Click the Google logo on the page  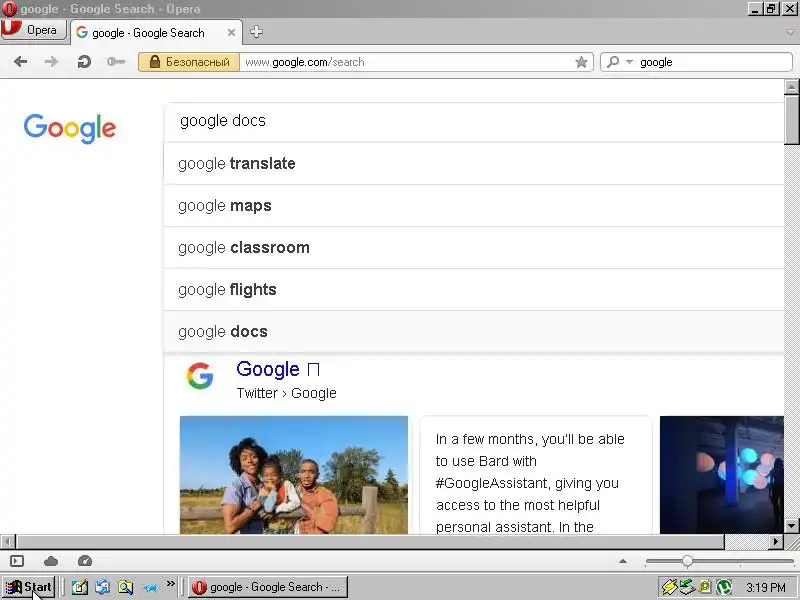tap(70, 128)
